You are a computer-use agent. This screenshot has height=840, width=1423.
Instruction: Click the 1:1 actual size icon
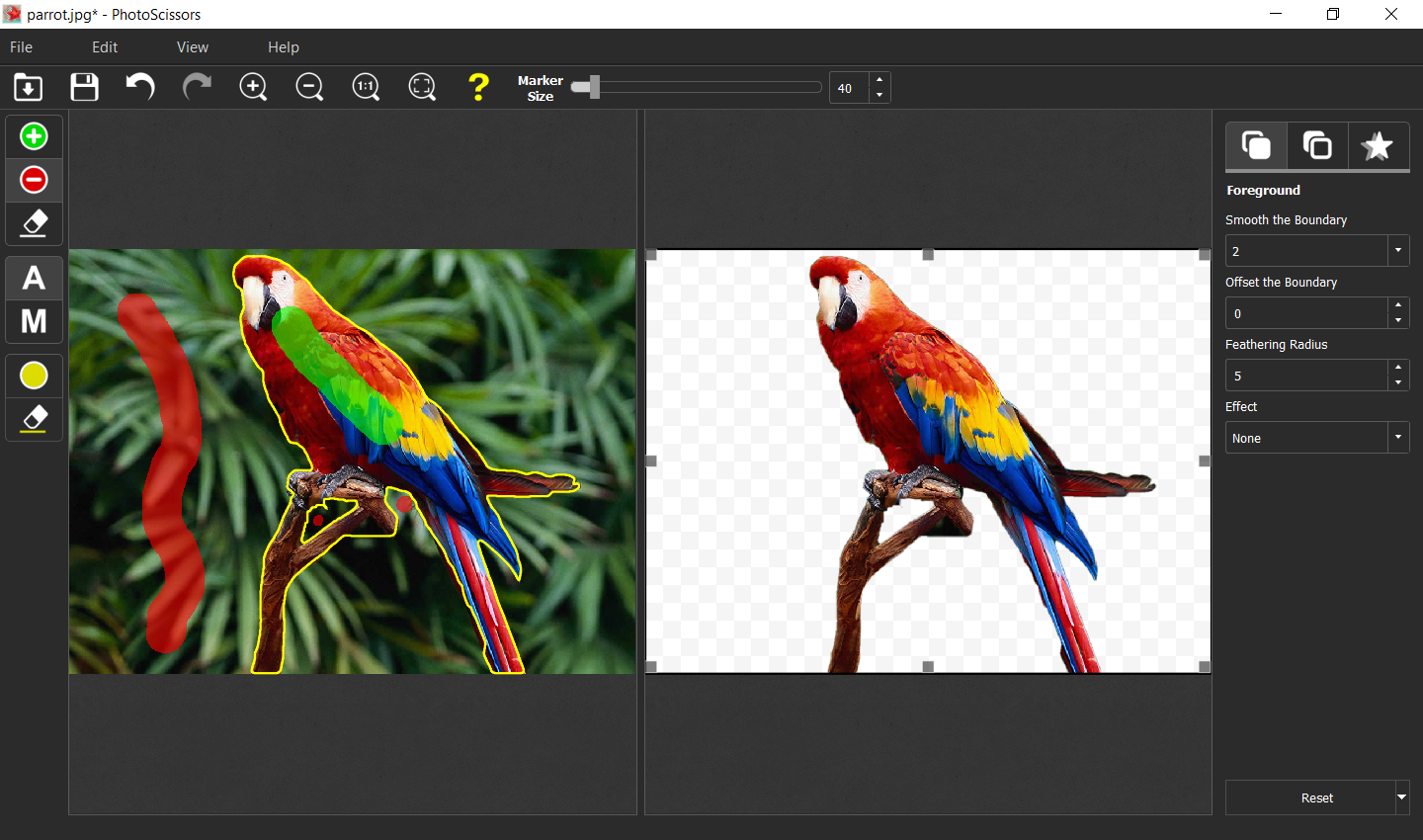pyautogui.click(x=366, y=87)
